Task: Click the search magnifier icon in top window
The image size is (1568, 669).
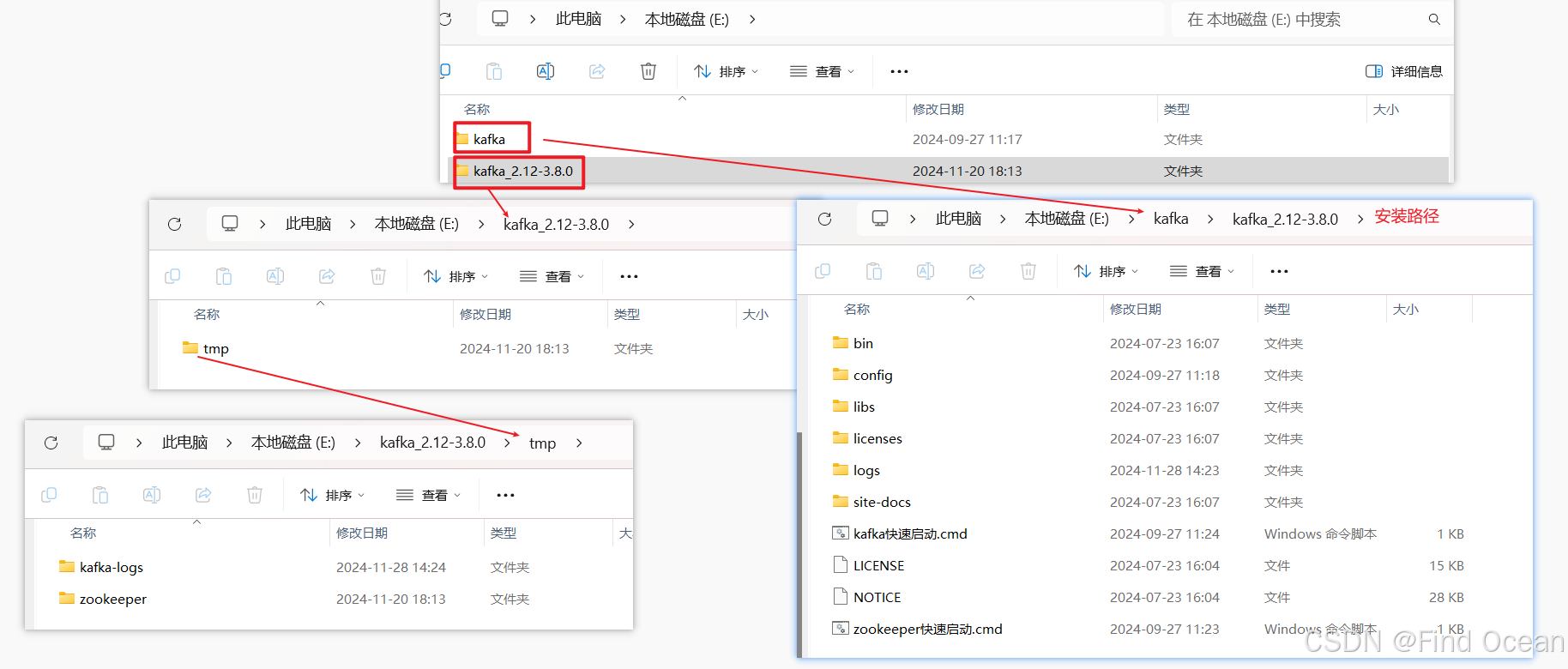Action: 1434,19
